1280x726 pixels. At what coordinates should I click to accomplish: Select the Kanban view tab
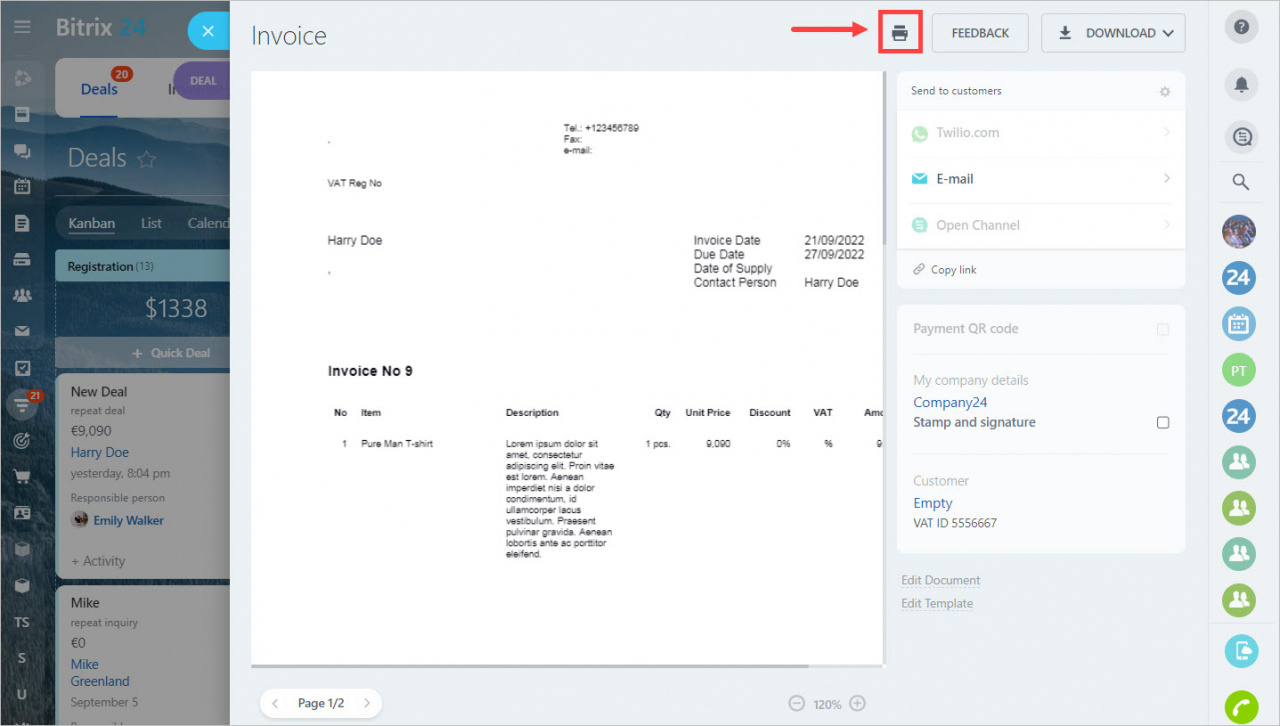92,223
